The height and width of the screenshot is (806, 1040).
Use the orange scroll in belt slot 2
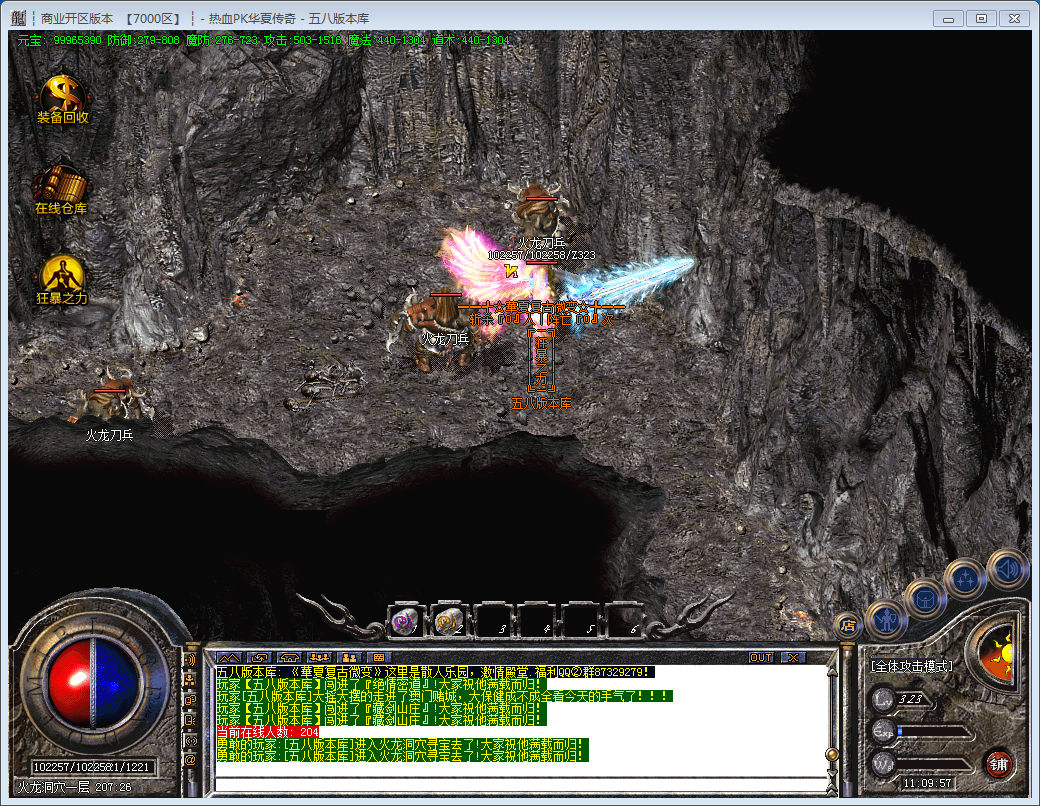coord(448,622)
